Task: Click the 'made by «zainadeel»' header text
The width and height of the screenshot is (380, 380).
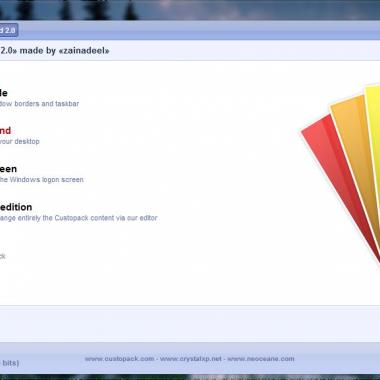Action: point(64,51)
